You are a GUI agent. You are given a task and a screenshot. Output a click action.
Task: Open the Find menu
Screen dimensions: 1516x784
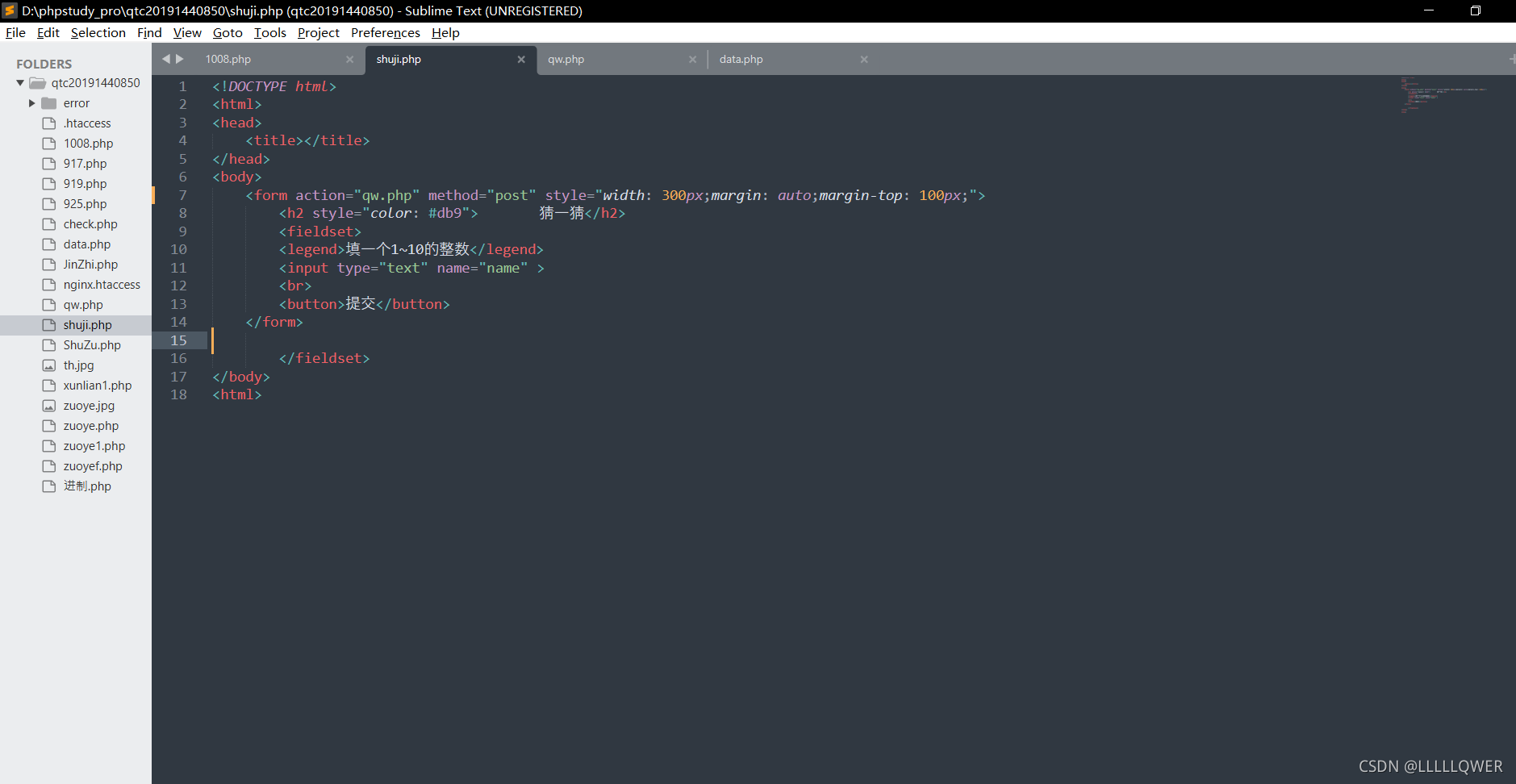[x=149, y=32]
